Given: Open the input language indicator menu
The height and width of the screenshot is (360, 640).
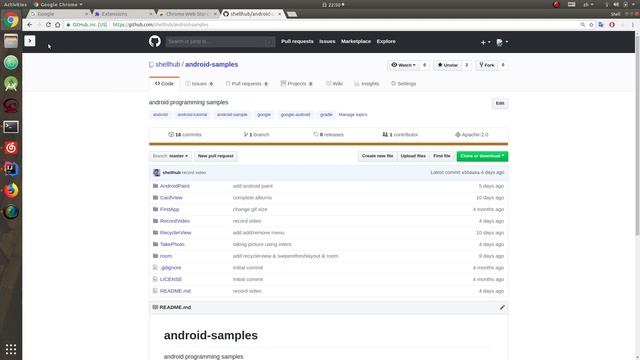Looking at the screenshot, I should click(588, 4).
